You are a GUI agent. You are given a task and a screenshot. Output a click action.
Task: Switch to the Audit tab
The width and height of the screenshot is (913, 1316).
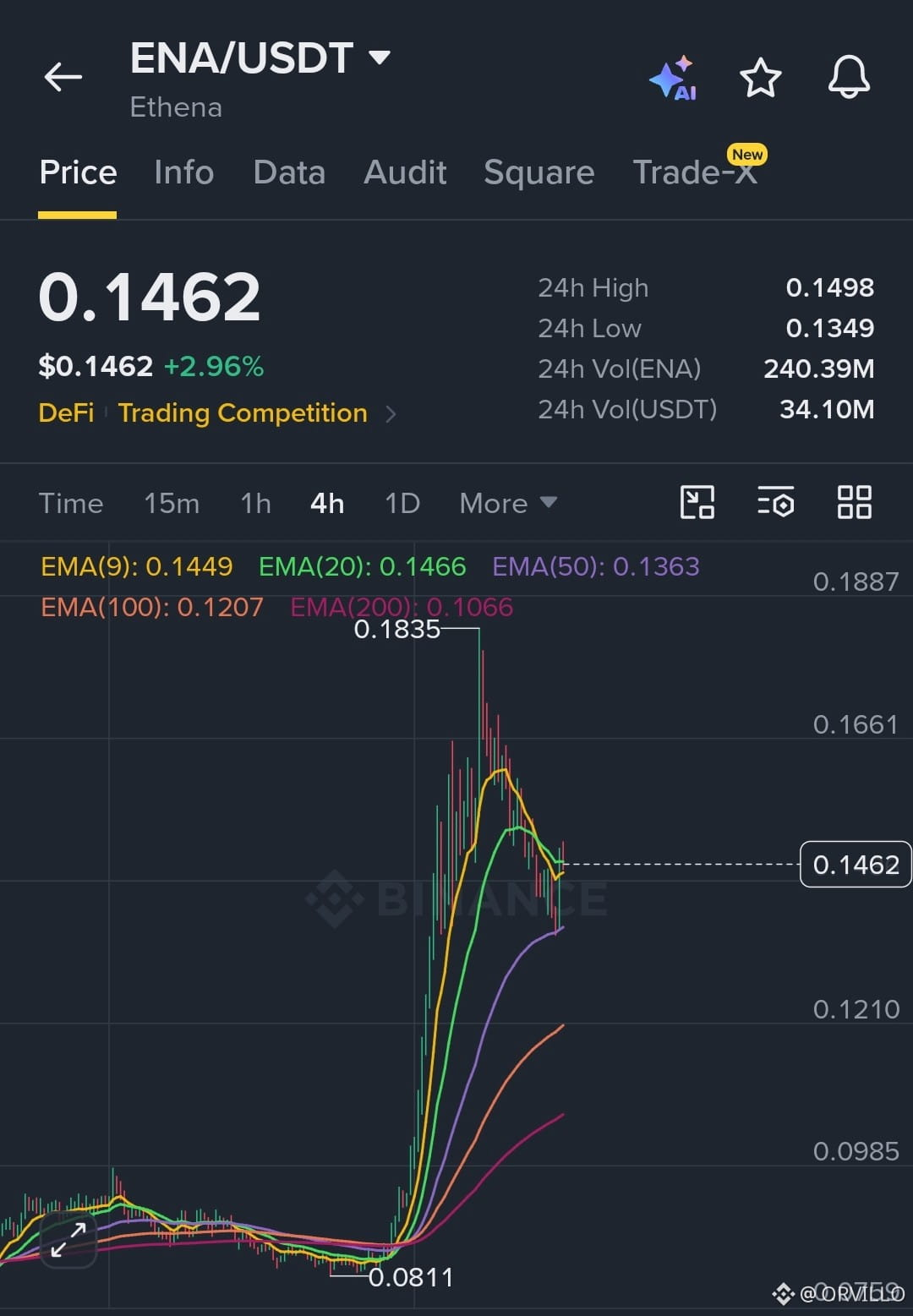point(405,172)
